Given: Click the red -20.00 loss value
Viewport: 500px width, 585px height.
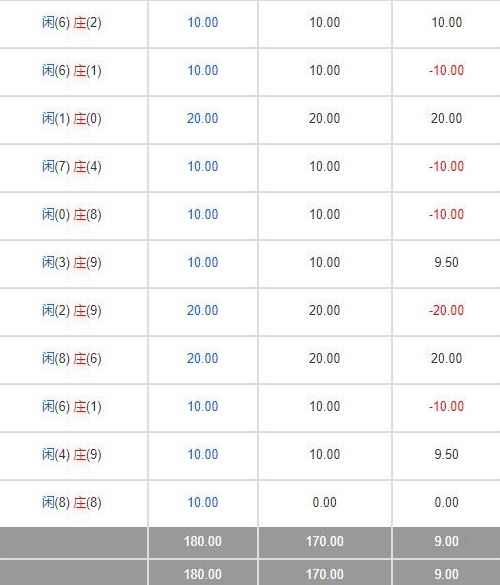Looking at the screenshot, I should click(446, 310).
